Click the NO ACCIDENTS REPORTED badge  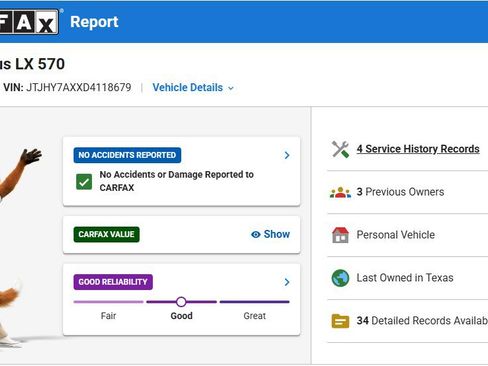pyautogui.click(x=127, y=155)
